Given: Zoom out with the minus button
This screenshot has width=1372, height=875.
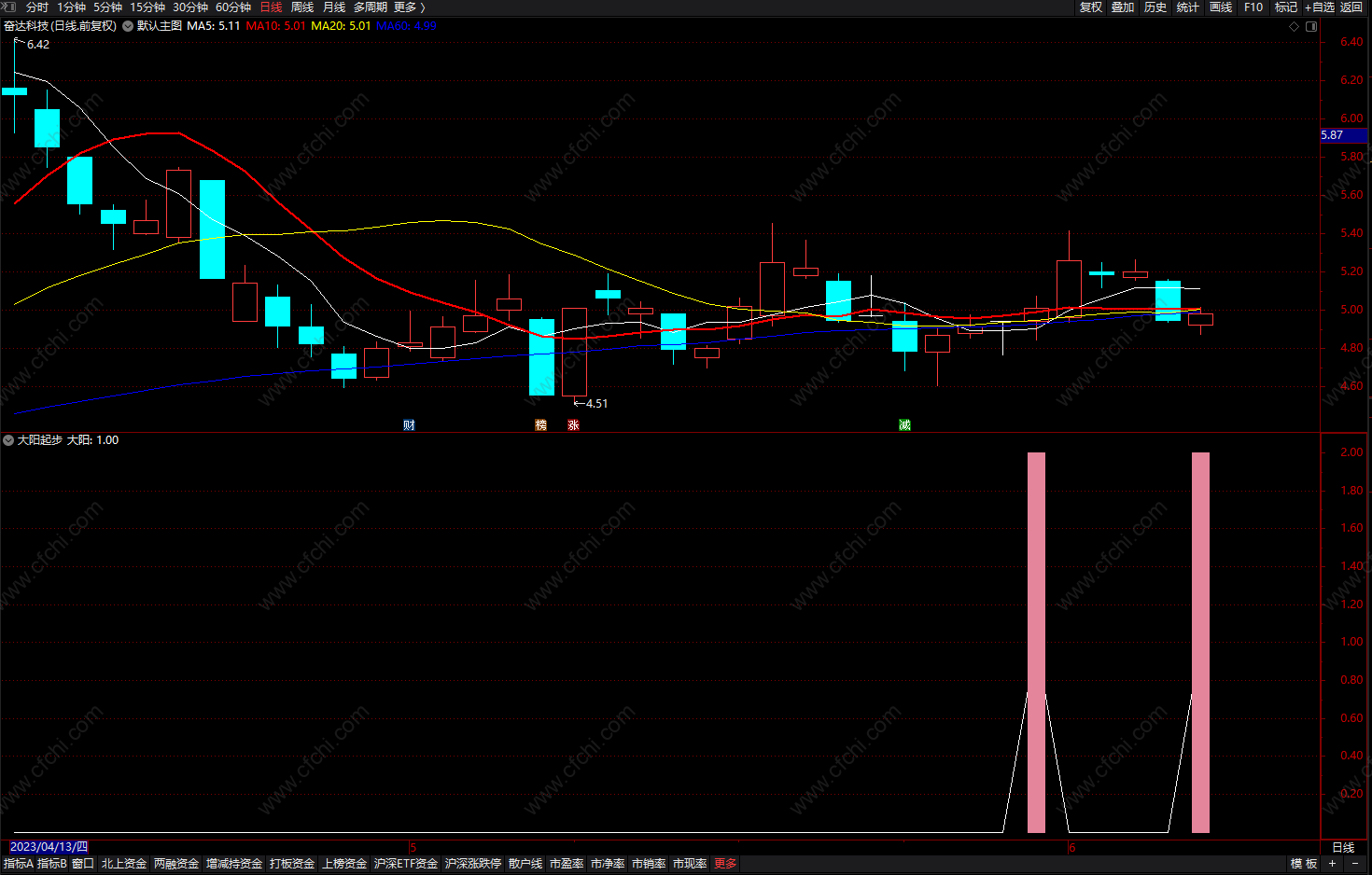Looking at the screenshot, I should (1355, 864).
